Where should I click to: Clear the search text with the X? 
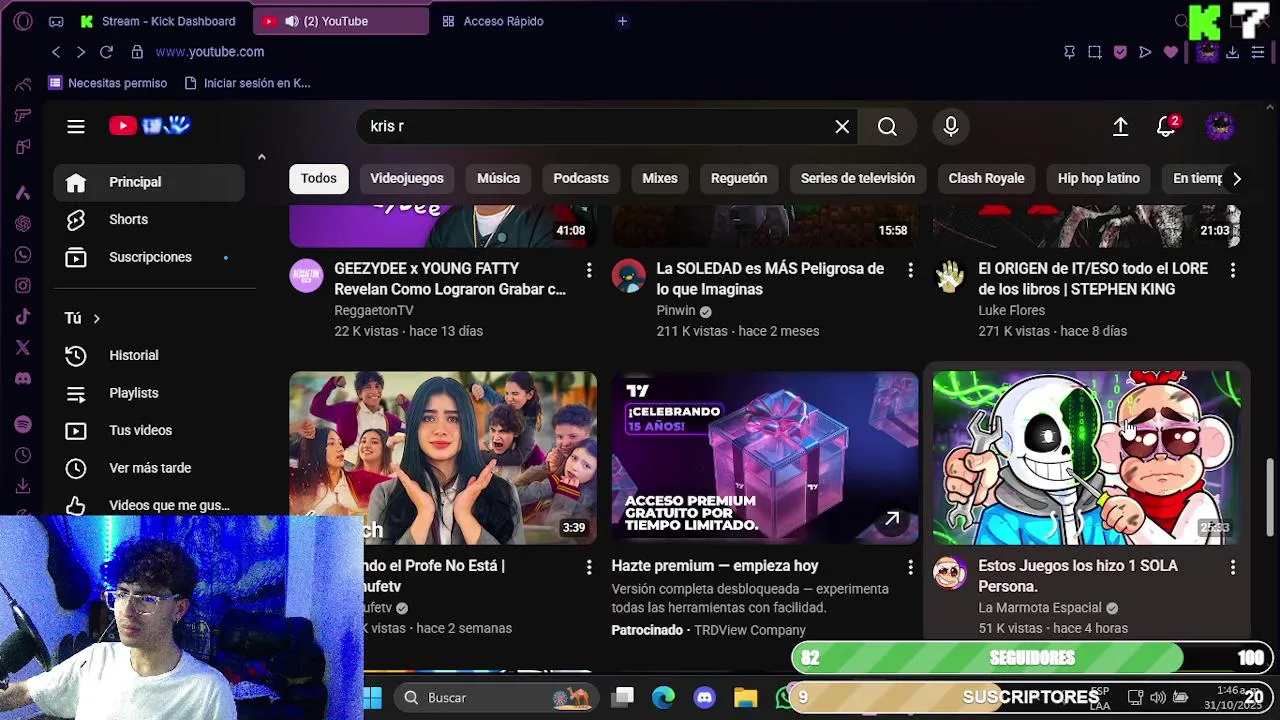[842, 126]
